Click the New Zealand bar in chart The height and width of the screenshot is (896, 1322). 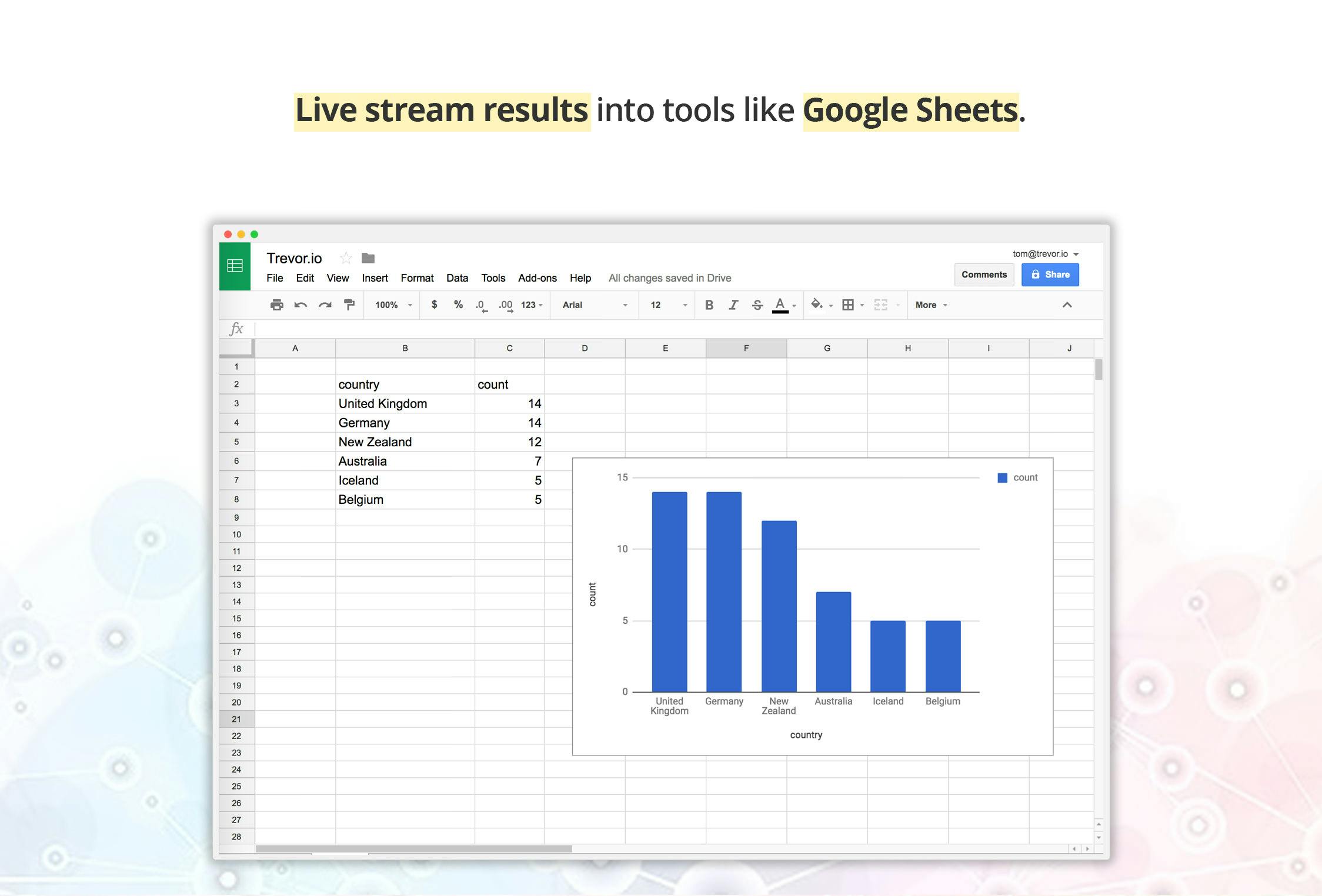click(x=779, y=606)
